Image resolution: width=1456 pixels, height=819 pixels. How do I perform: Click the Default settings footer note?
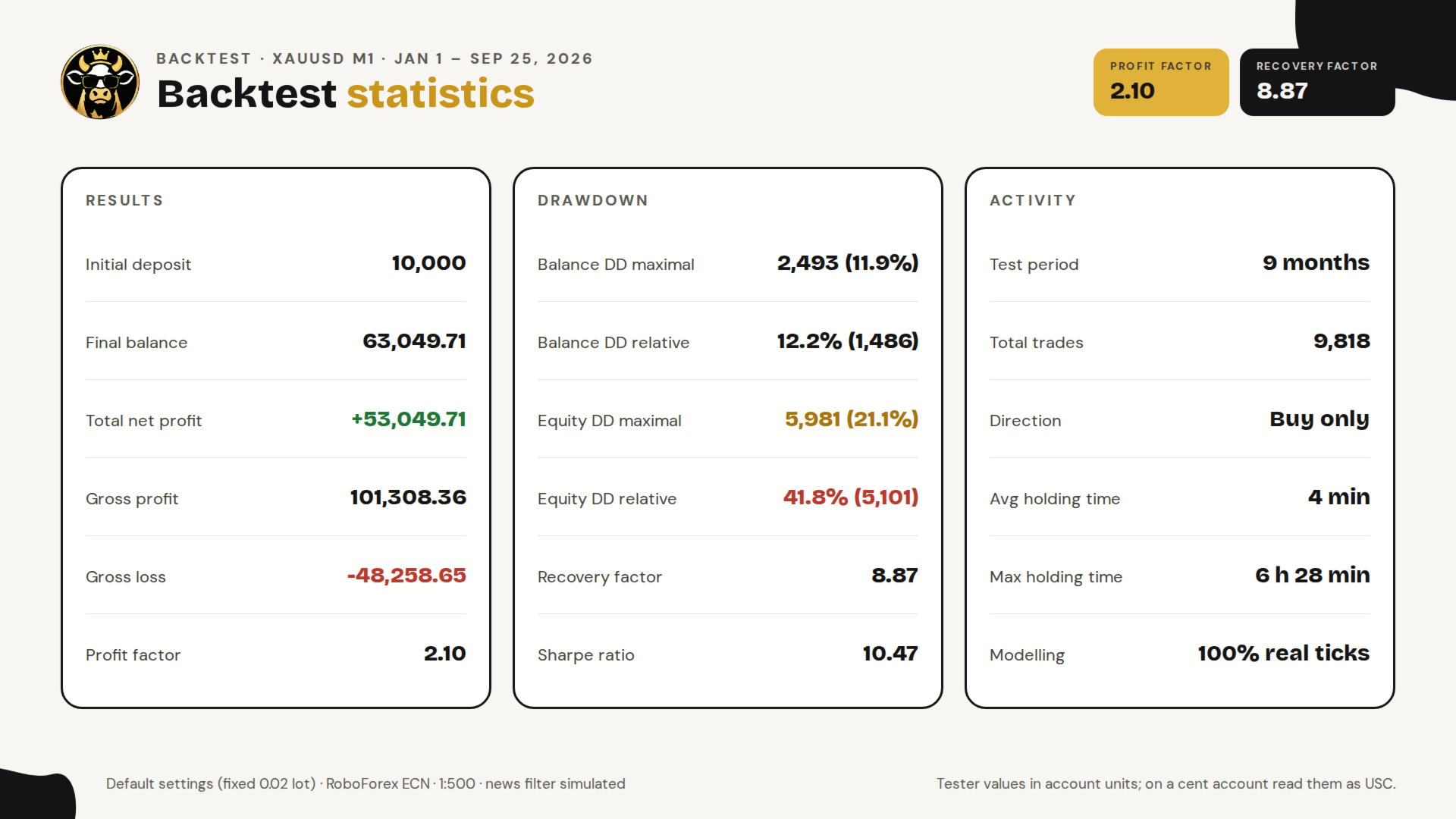[366, 783]
